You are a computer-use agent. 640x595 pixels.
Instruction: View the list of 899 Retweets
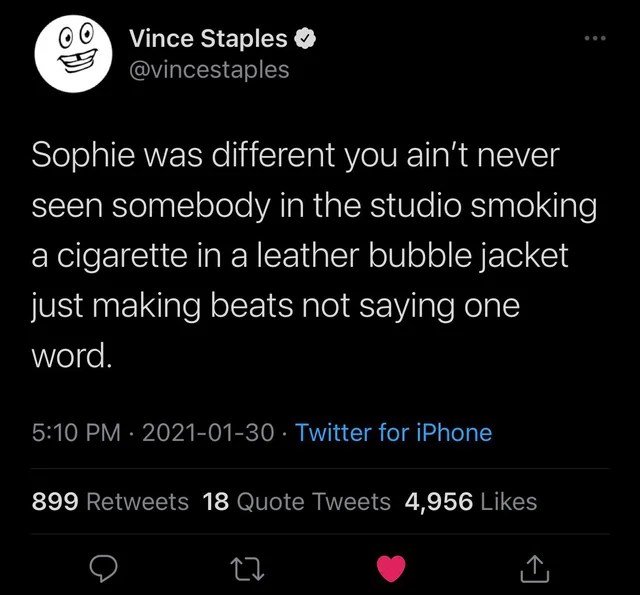click(x=110, y=501)
